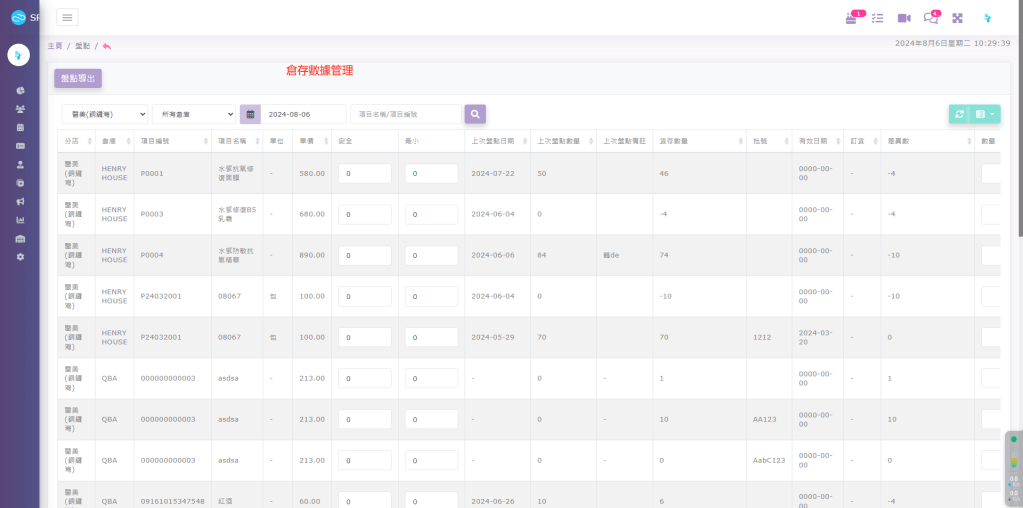Click the calendar date picker icon
The image size is (1023, 508).
pos(250,114)
